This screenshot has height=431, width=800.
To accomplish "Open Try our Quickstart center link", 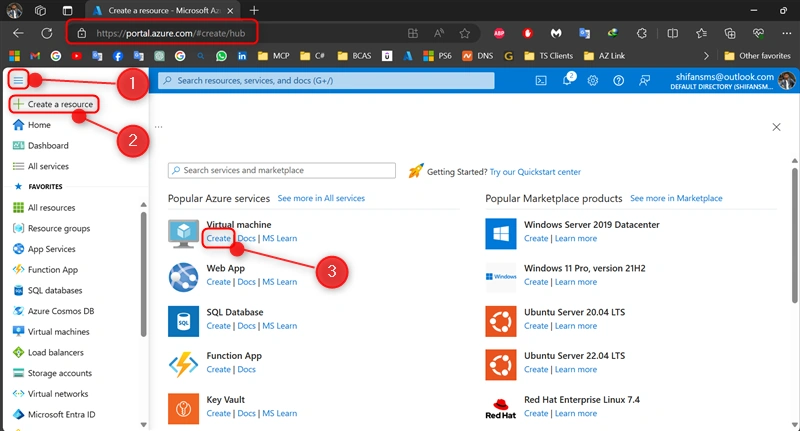I will 535,172.
